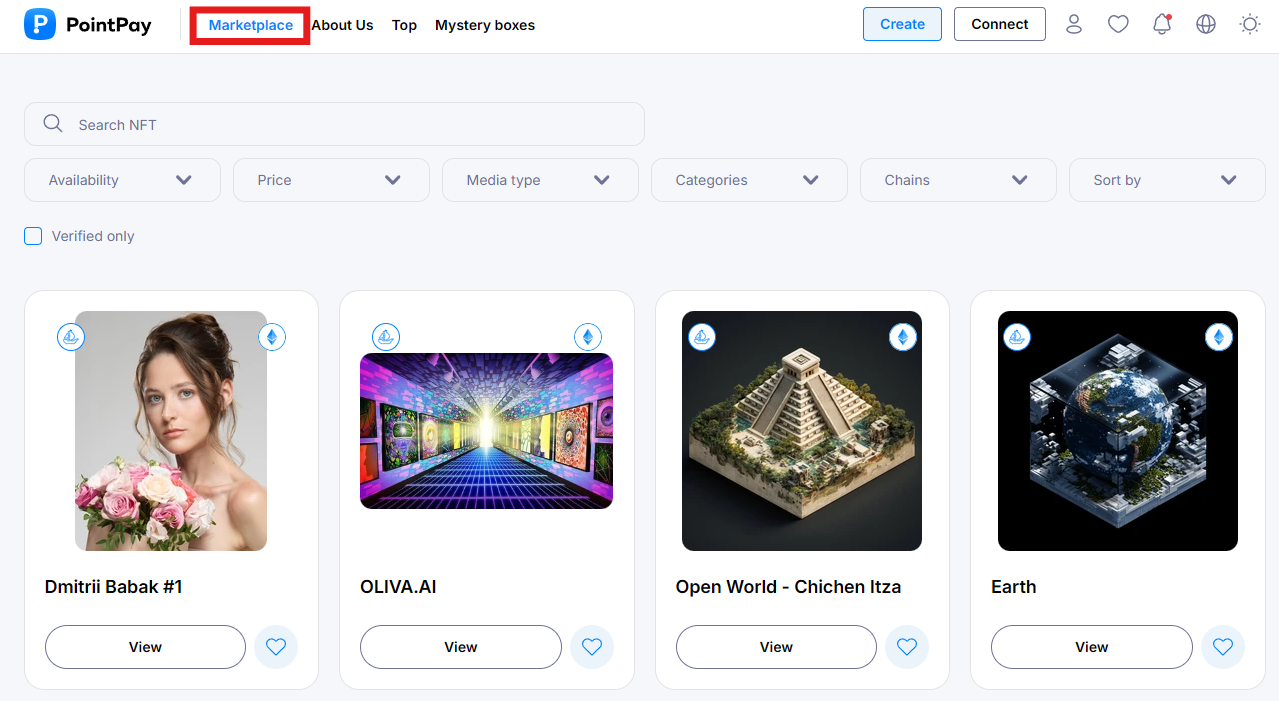The image size is (1279, 701).
Task: Open favorites heart icon in header
Action: tap(1118, 24)
